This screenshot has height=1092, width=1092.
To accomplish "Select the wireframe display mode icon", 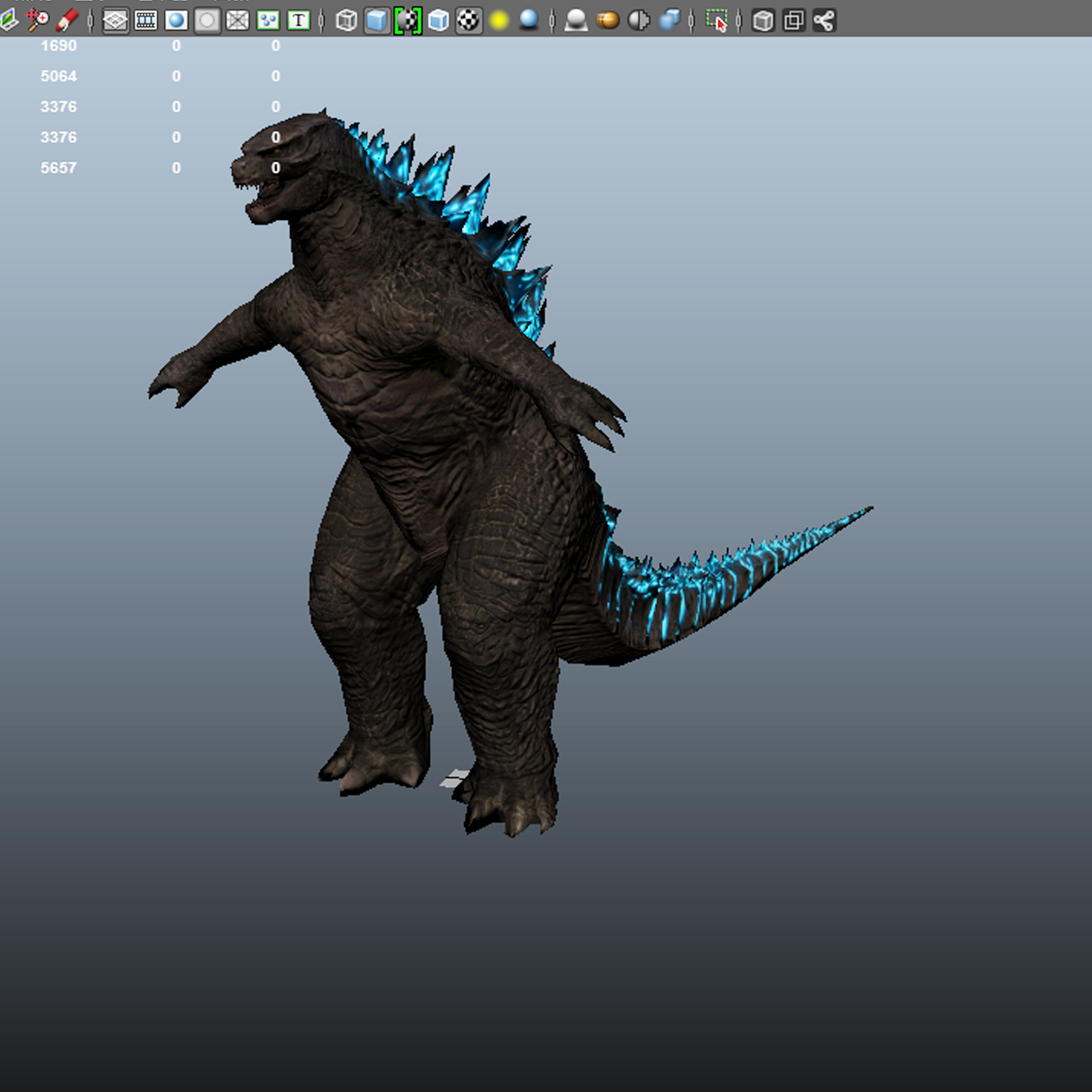I will tap(116, 21).
